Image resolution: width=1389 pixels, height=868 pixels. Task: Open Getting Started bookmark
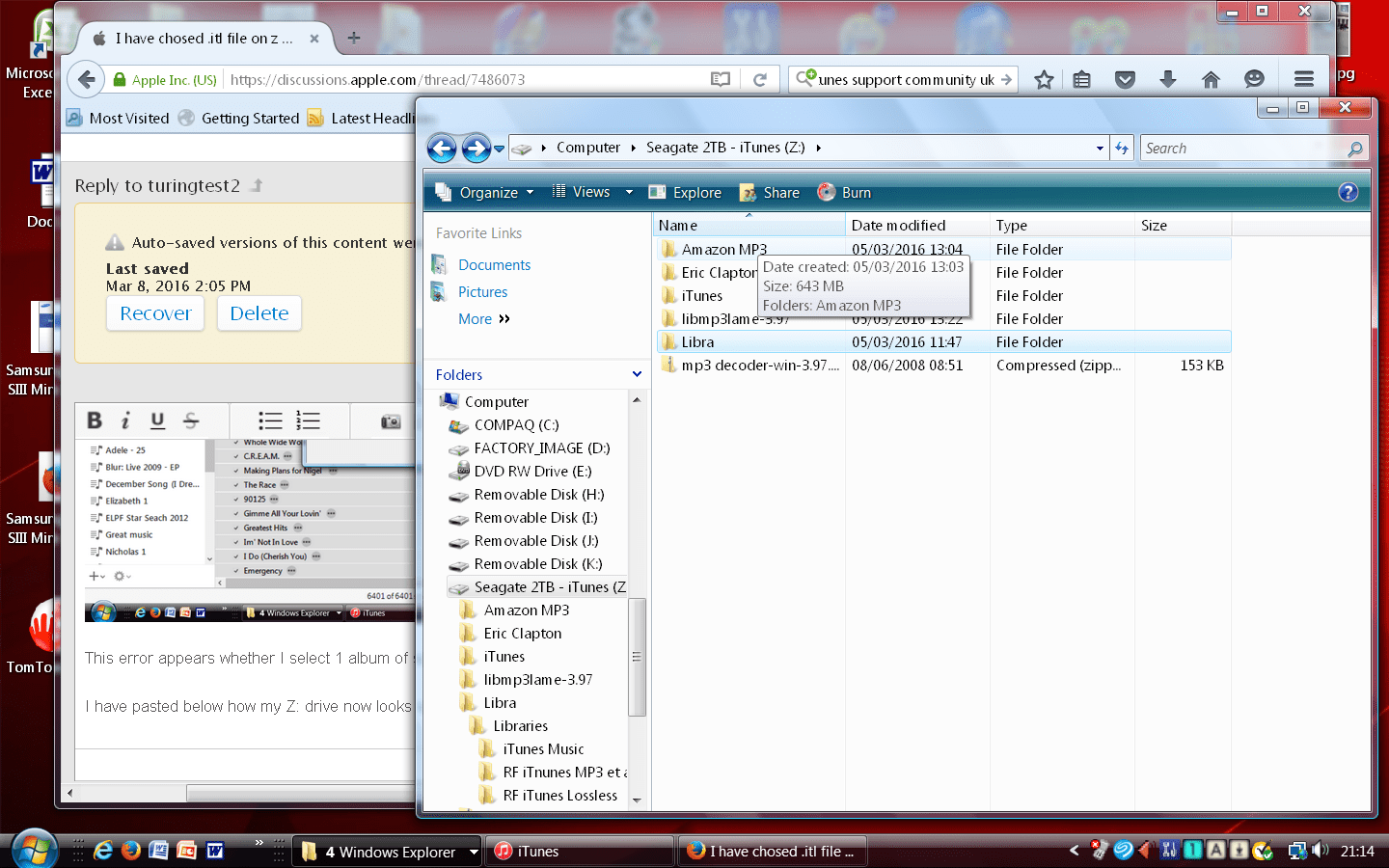point(240,118)
